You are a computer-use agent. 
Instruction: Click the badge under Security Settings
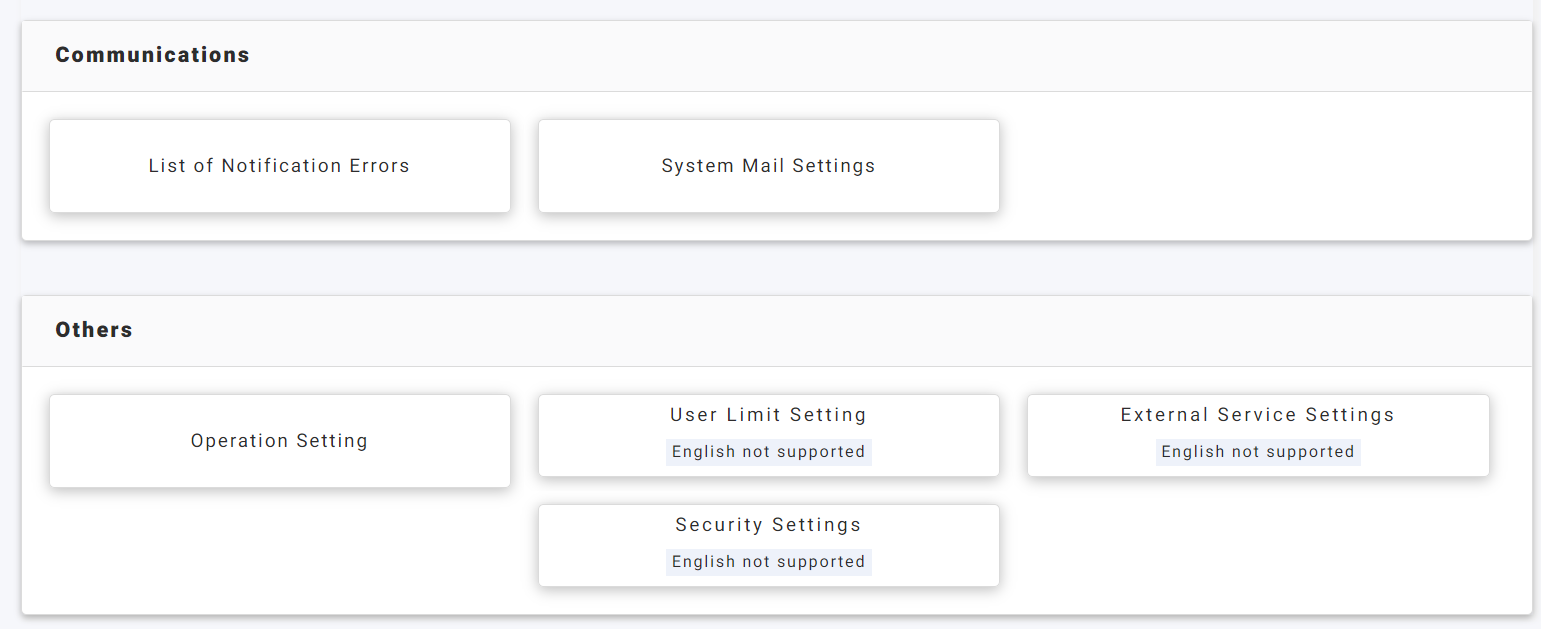tap(768, 562)
